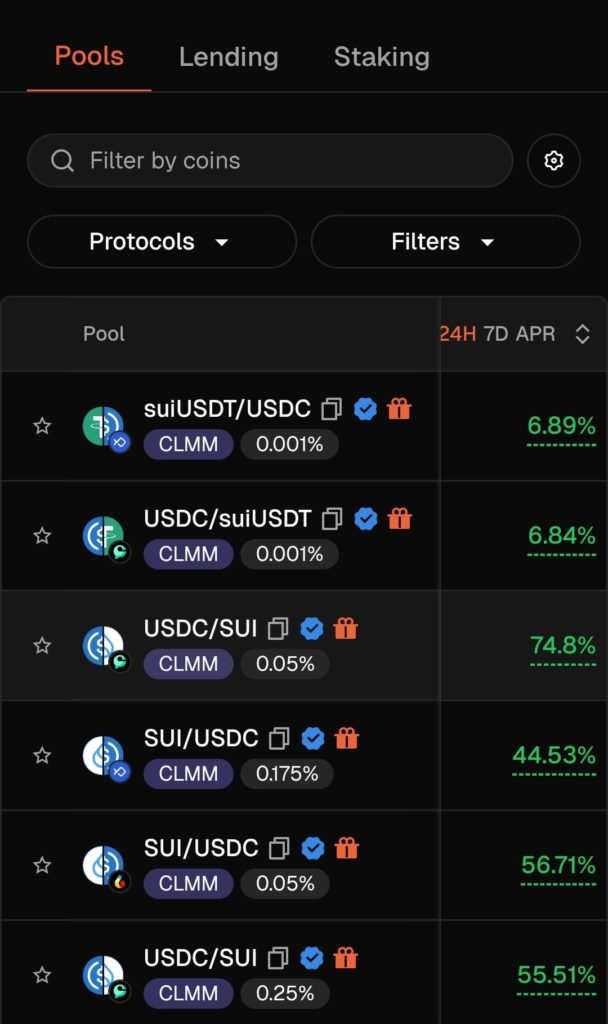Expand the Protocols dropdown
Viewport: 608px width, 1024px height.
[x=161, y=242]
